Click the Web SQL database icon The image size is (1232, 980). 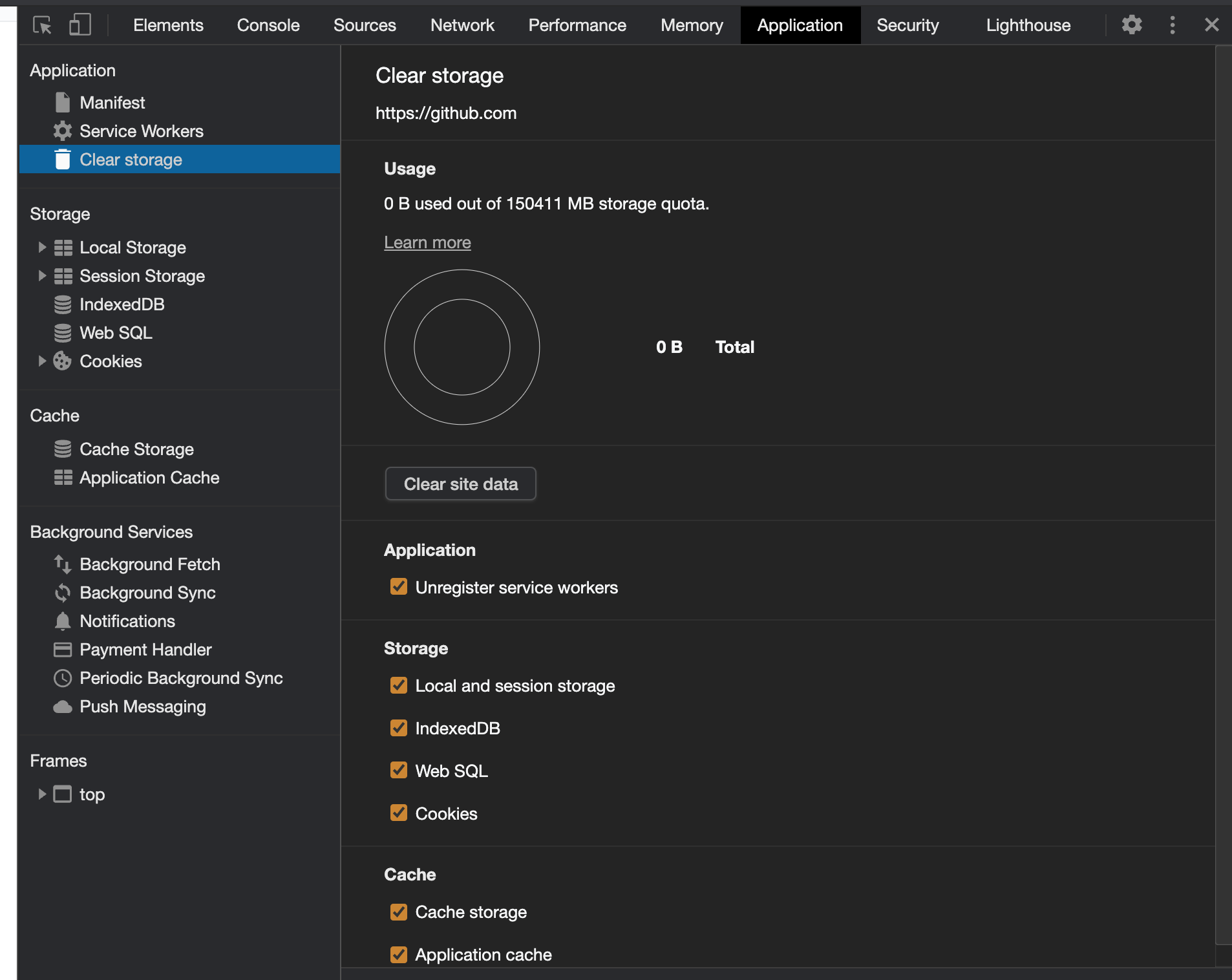click(63, 333)
